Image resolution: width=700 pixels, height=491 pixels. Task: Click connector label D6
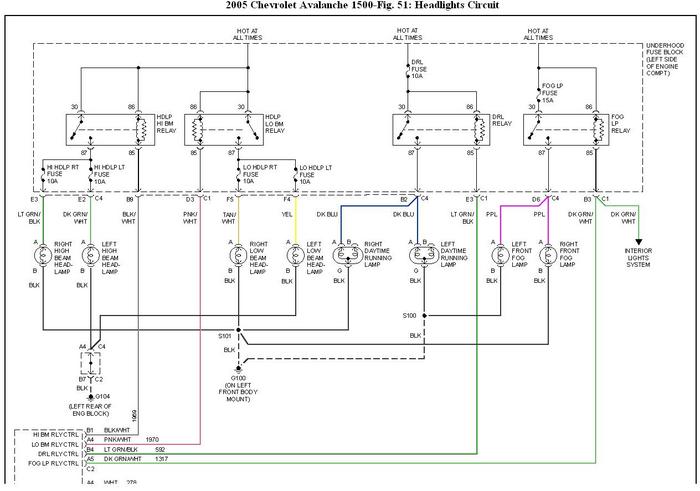[x=536, y=200]
